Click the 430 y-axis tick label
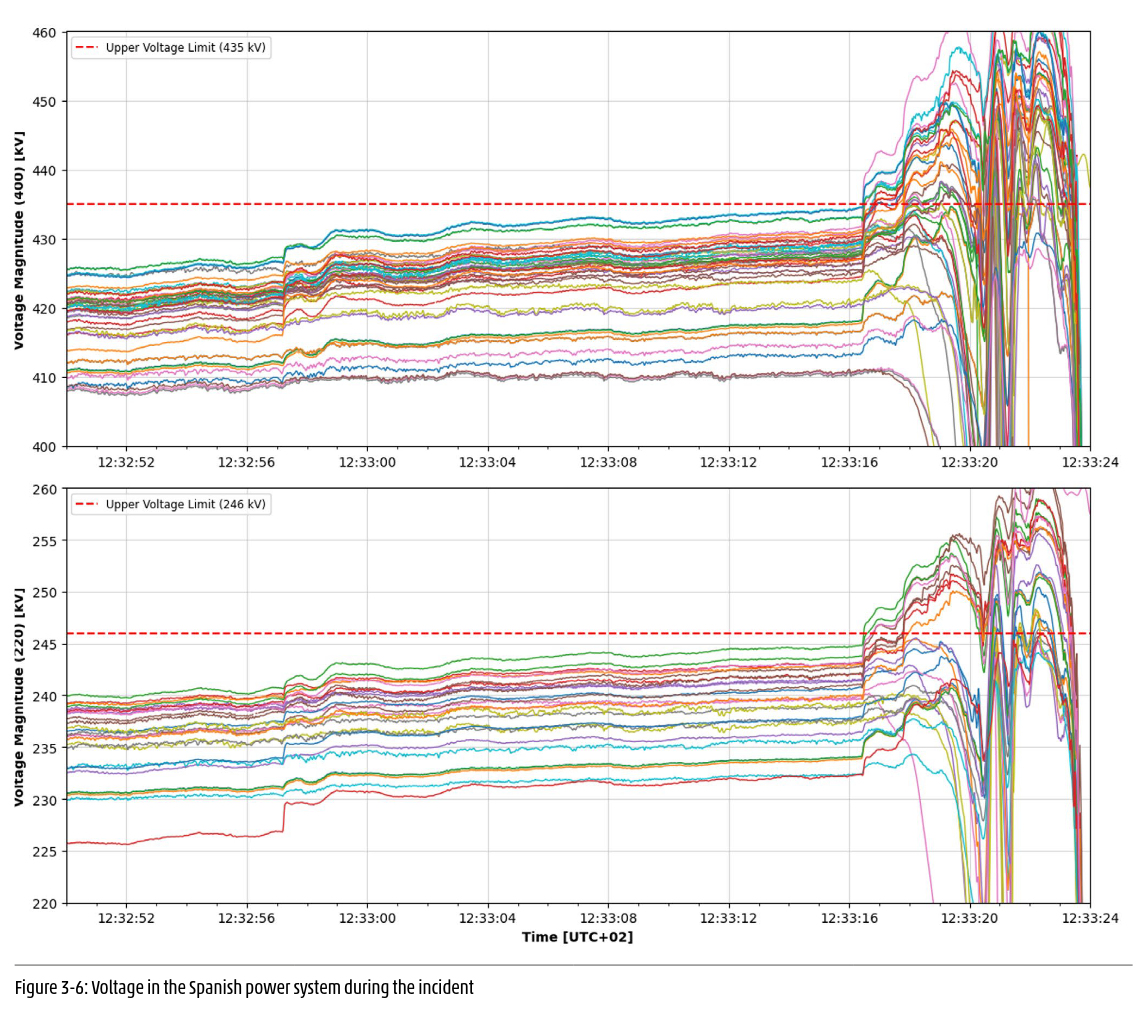 (44, 240)
